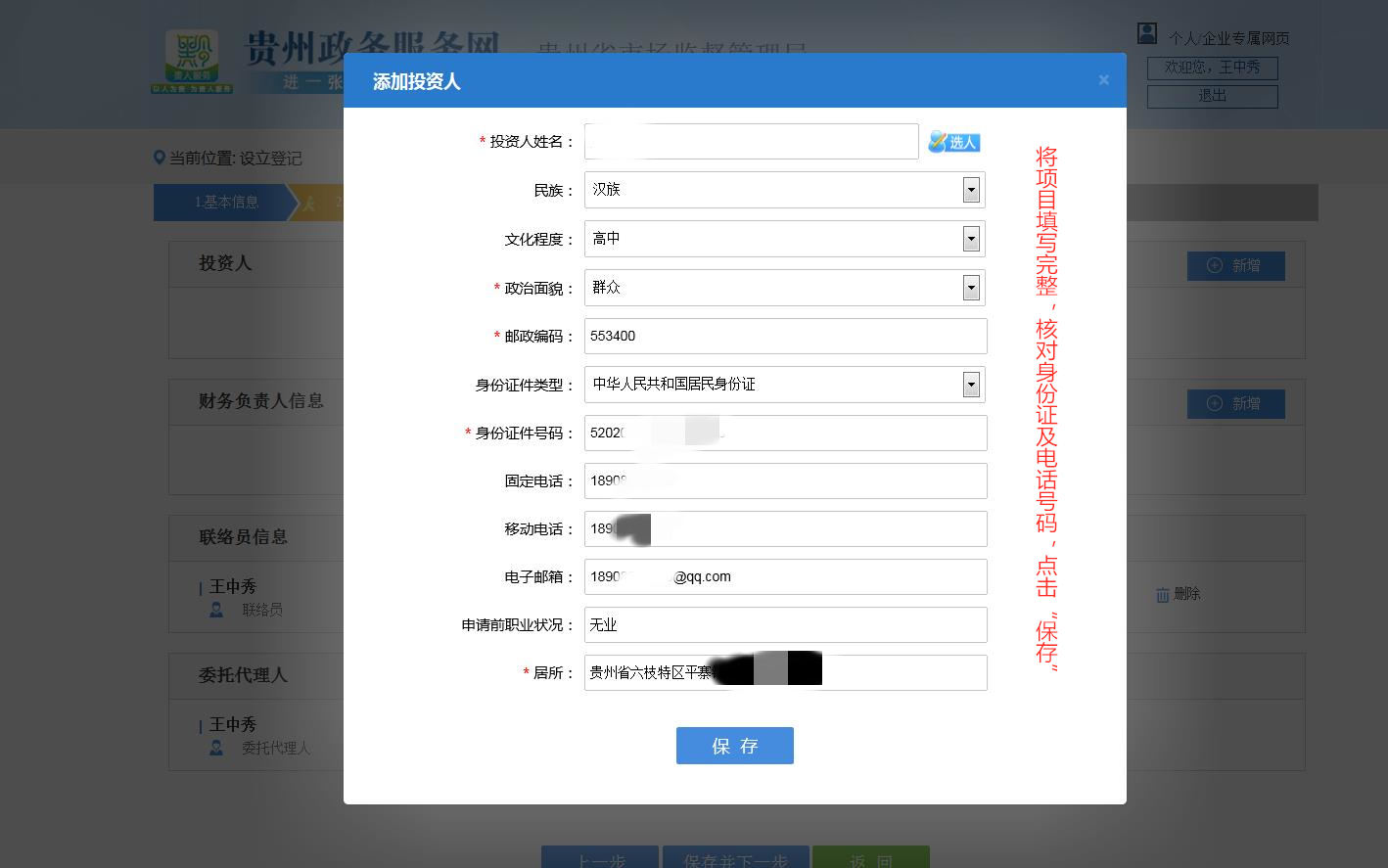
Task: Close the 添加投资人 dialog
Action: (1104, 80)
